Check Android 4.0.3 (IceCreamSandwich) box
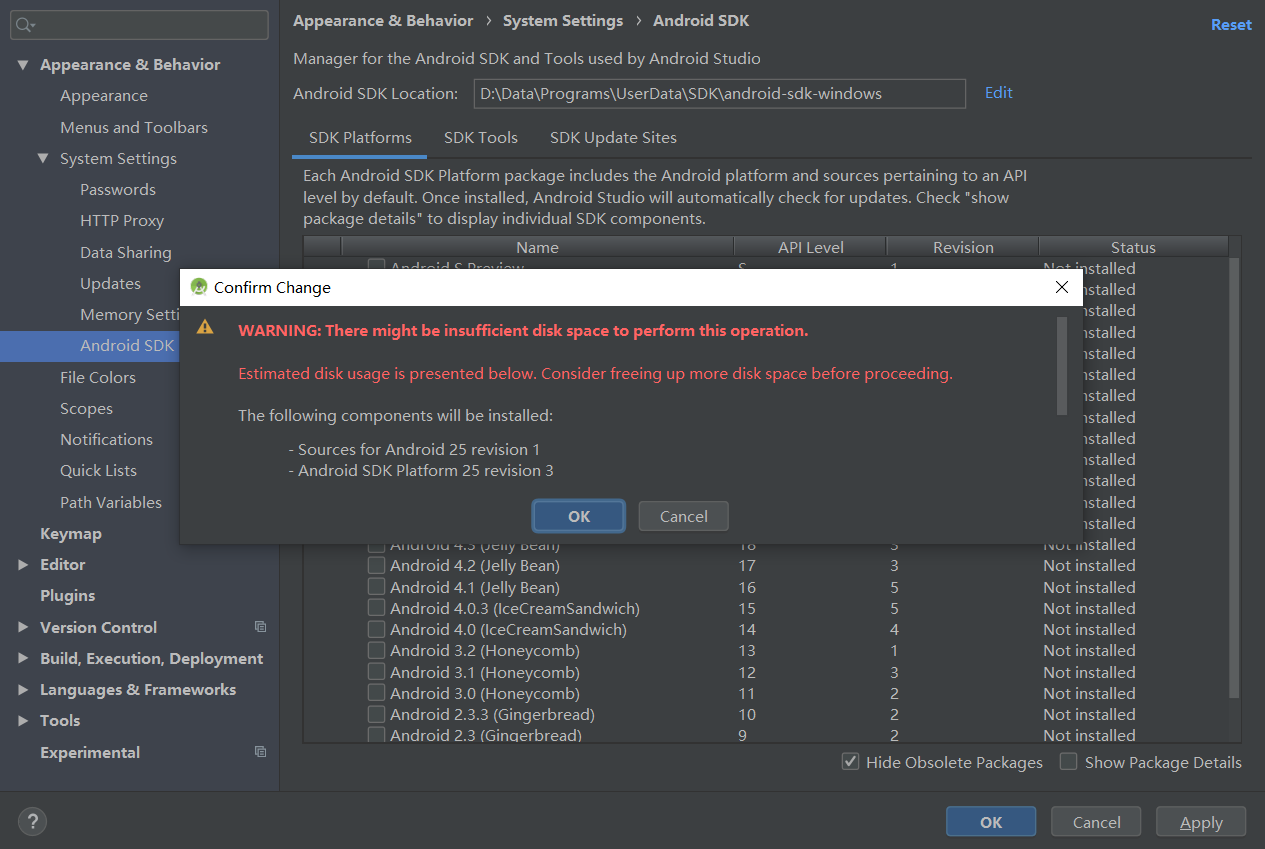 [376, 608]
